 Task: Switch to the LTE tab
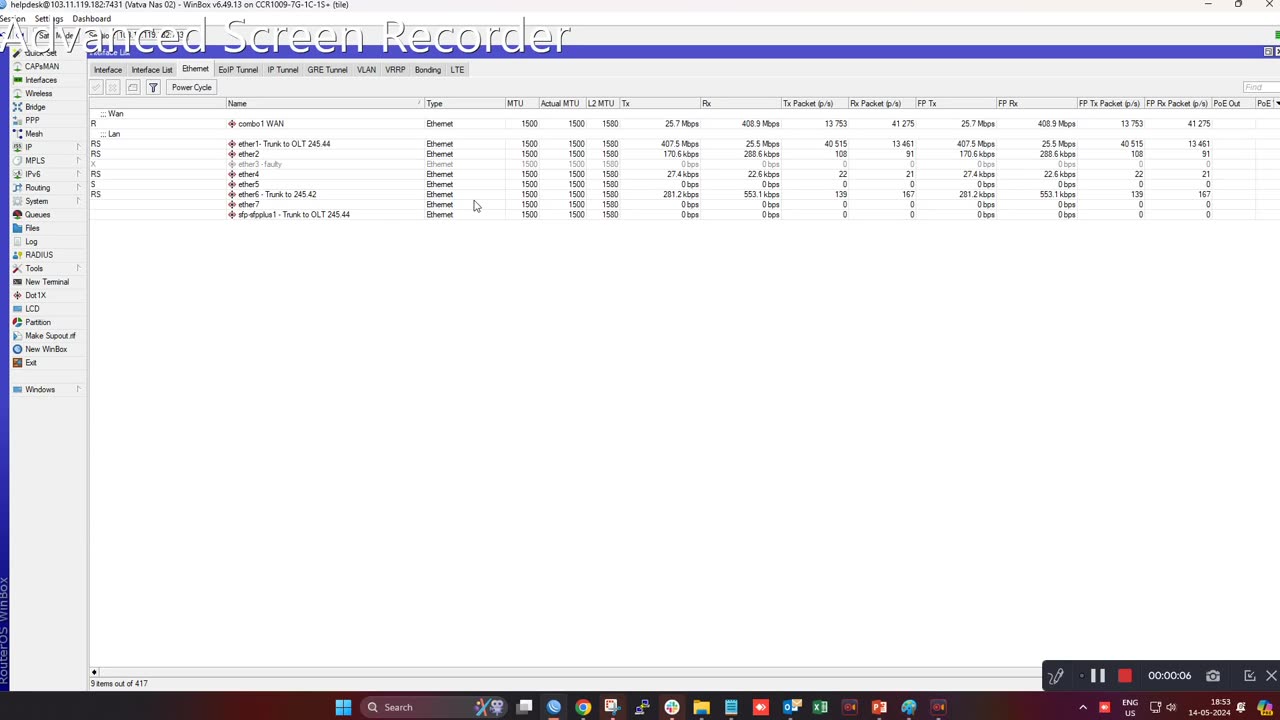click(457, 70)
